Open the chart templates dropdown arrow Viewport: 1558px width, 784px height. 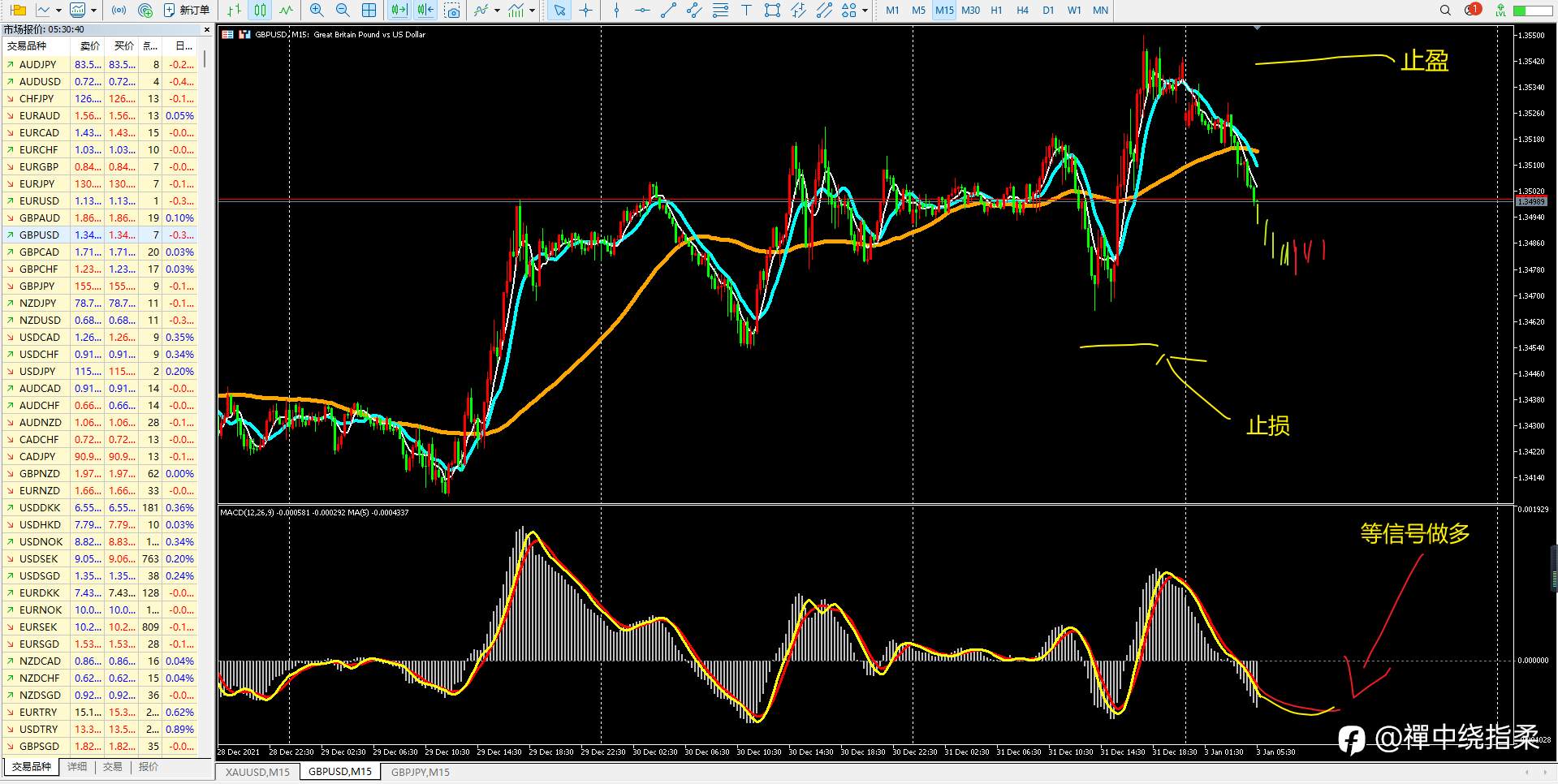[x=532, y=11]
